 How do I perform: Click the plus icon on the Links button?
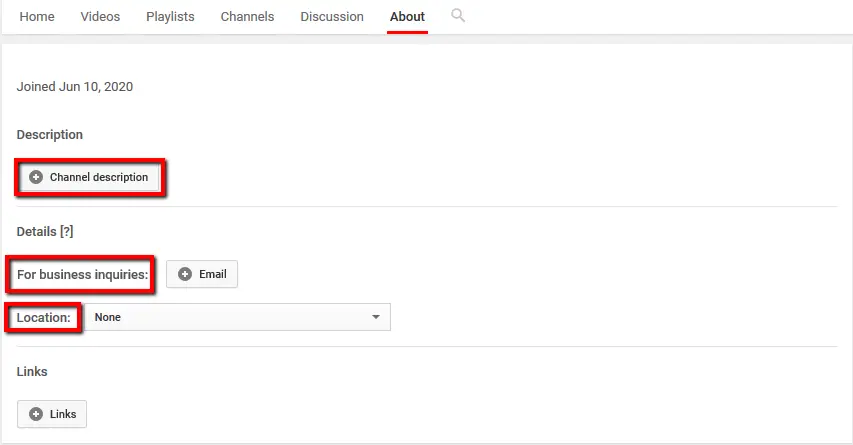tap(36, 414)
